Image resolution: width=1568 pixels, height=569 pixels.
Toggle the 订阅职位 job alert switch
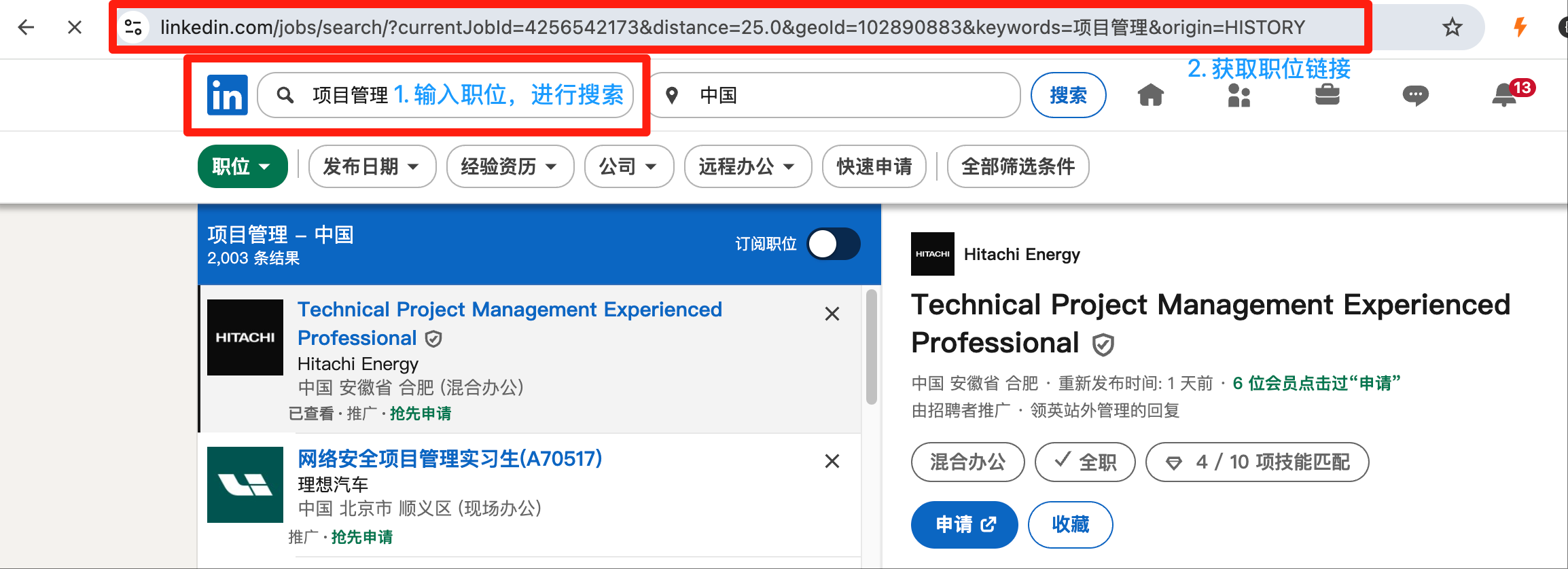[834, 244]
